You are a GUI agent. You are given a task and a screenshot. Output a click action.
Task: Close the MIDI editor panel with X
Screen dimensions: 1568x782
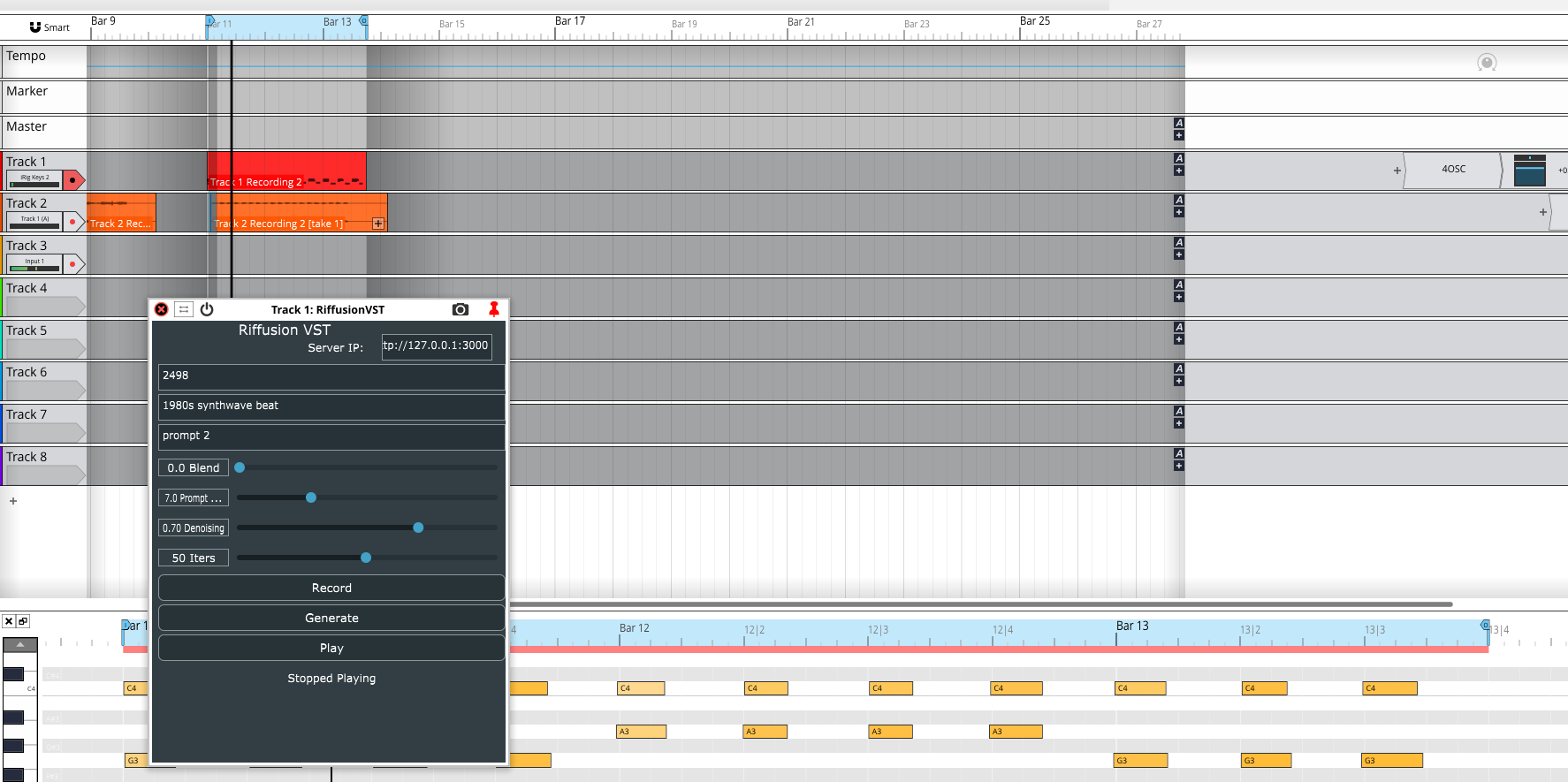click(9, 621)
